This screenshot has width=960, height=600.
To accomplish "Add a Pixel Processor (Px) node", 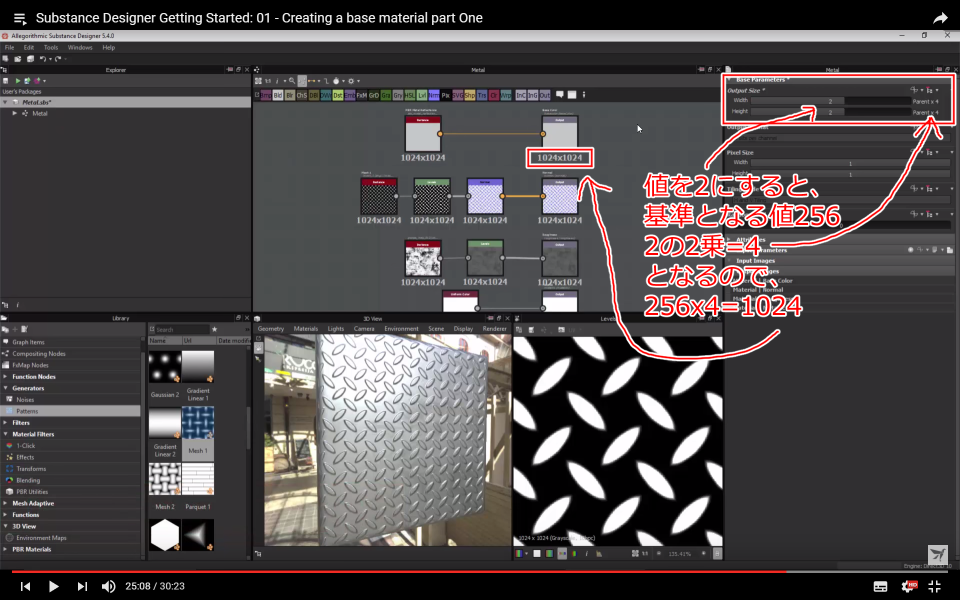I will coord(446,96).
